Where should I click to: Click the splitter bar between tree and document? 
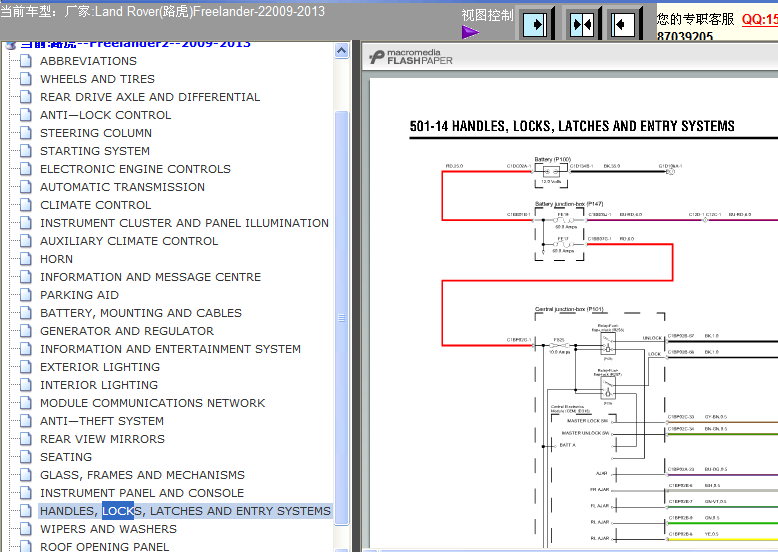[355, 296]
